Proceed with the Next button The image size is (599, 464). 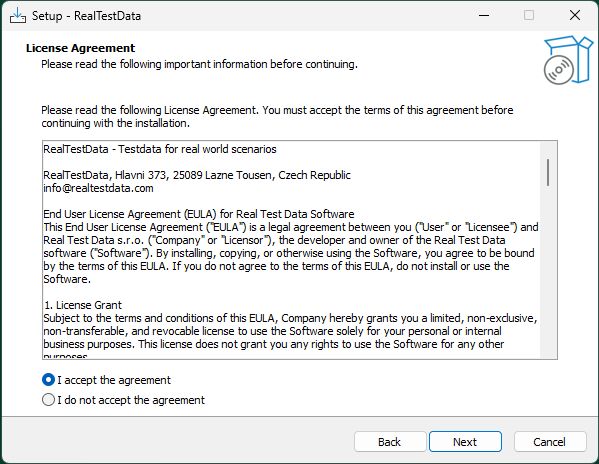tap(465, 442)
